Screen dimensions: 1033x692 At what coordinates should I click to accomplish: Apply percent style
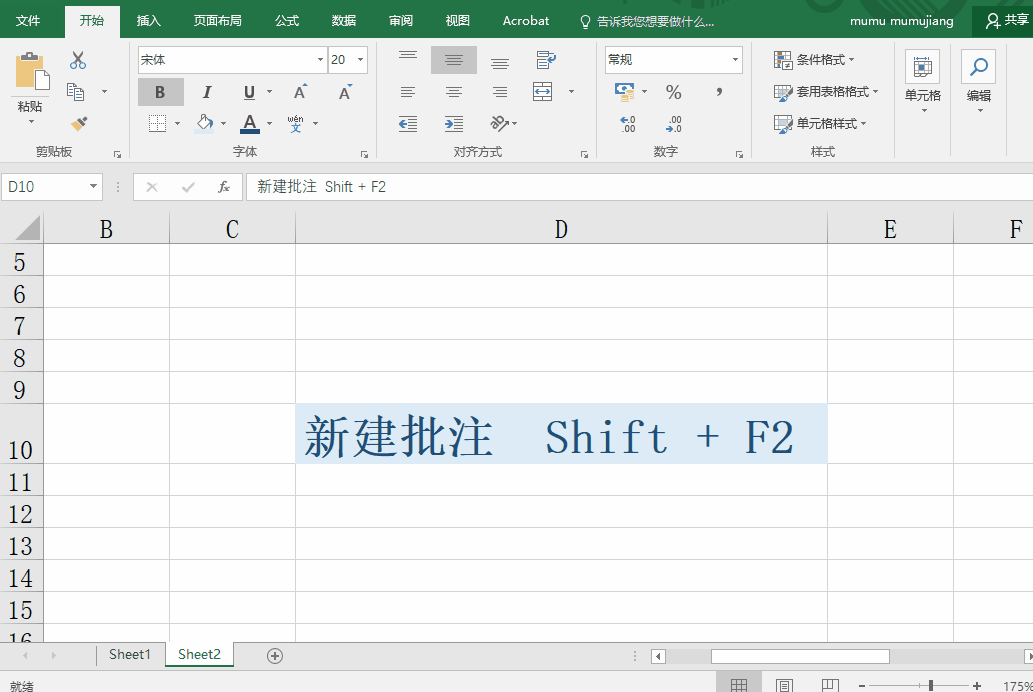673,92
